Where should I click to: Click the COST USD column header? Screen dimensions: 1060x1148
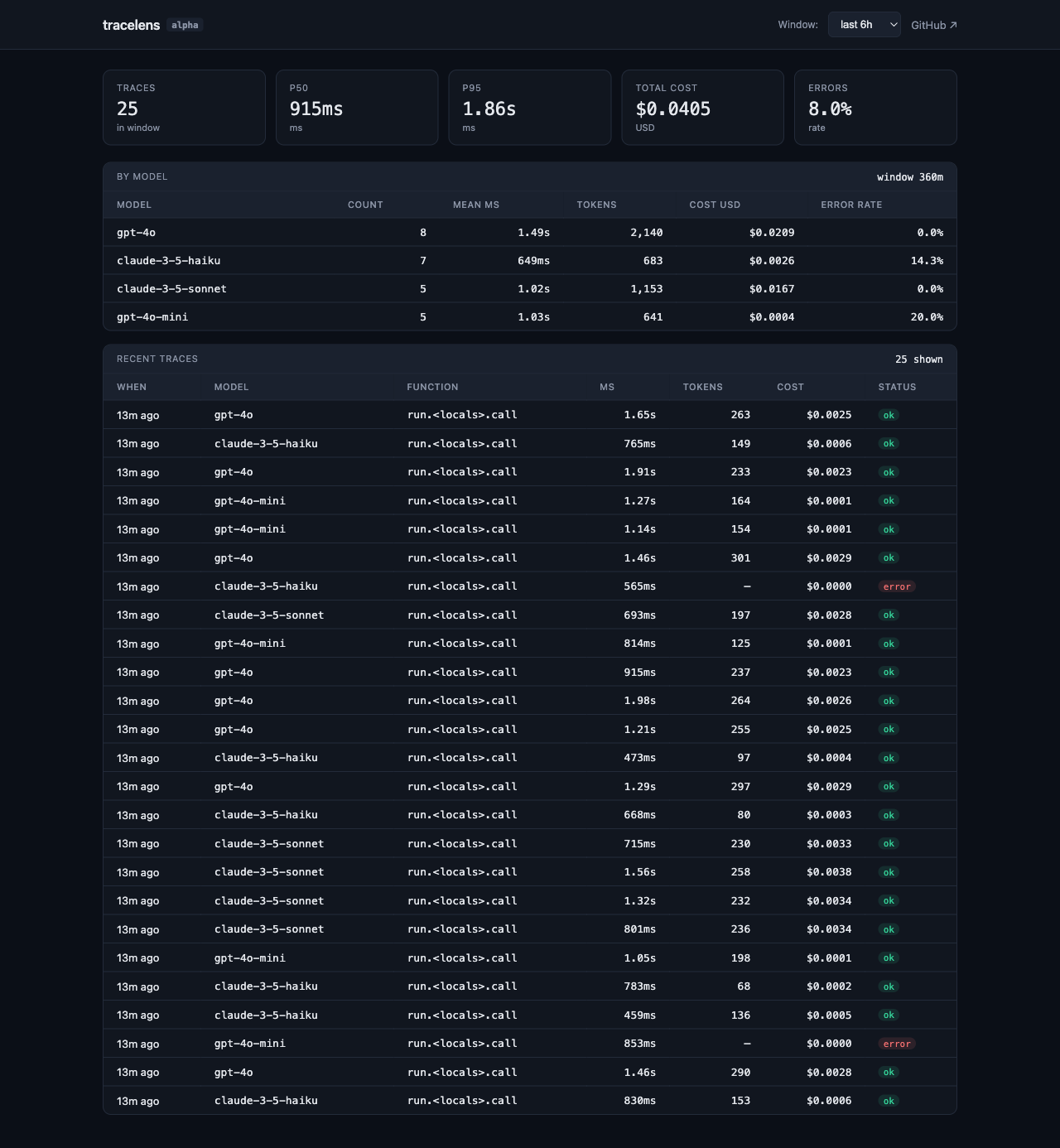click(715, 205)
